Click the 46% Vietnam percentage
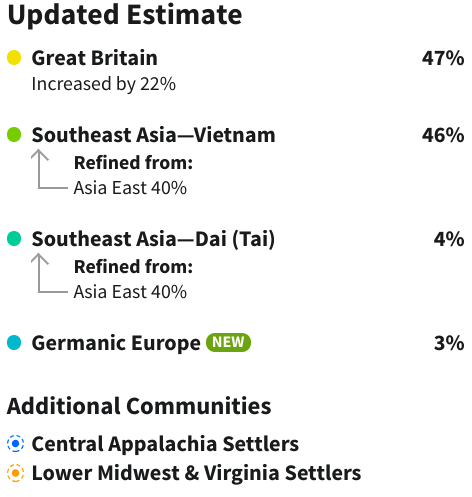 pos(443,135)
